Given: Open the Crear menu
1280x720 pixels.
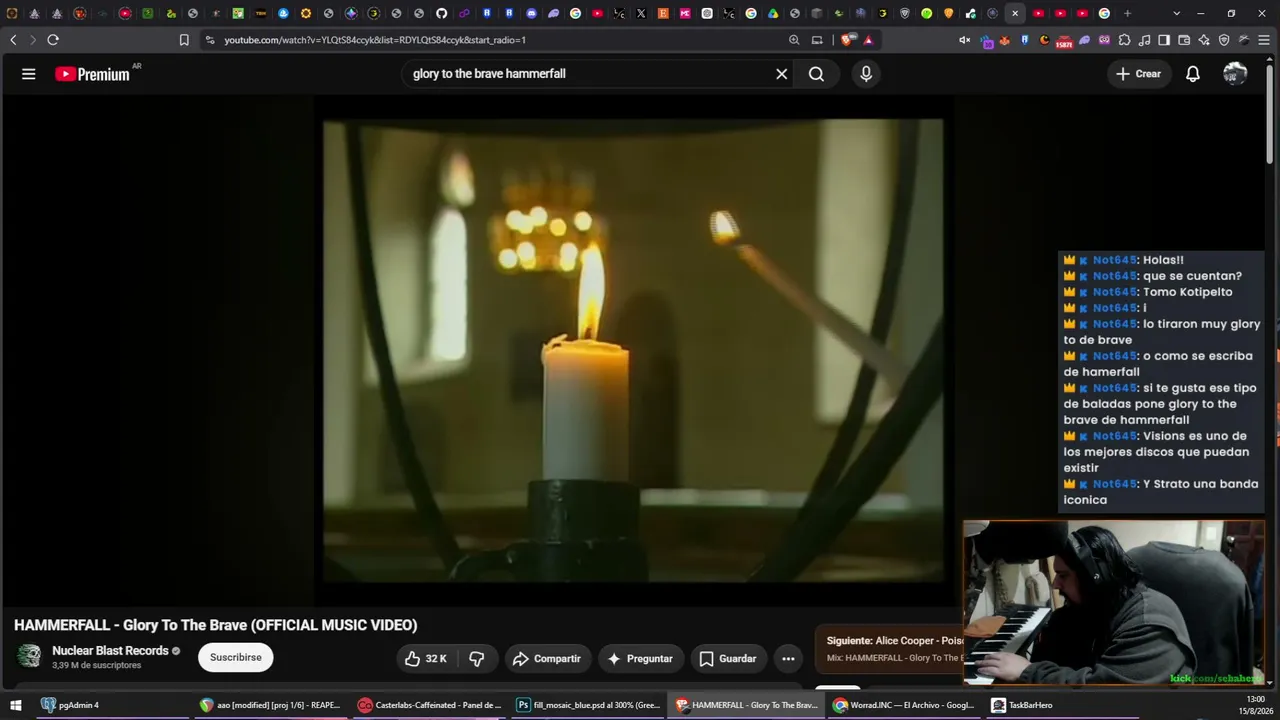Looking at the screenshot, I should tap(1139, 74).
